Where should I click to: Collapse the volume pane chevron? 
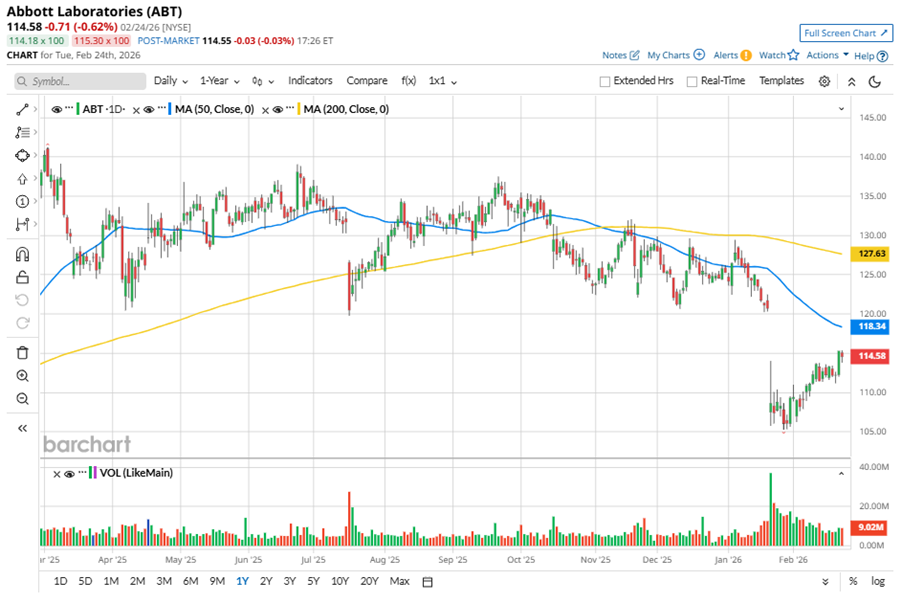pyautogui.click(x=841, y=474)
